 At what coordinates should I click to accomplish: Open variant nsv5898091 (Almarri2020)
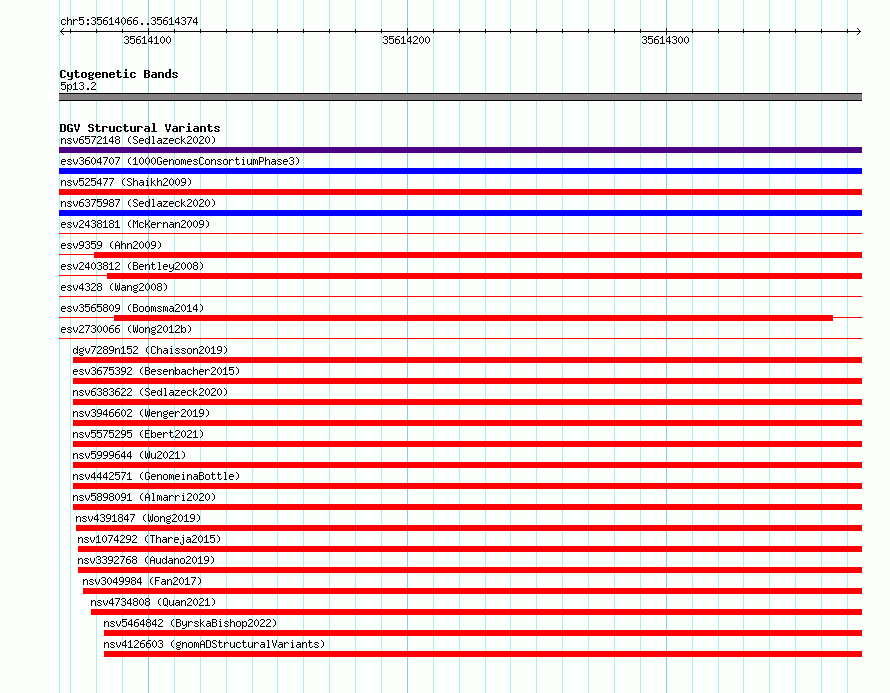coord(144,497)
